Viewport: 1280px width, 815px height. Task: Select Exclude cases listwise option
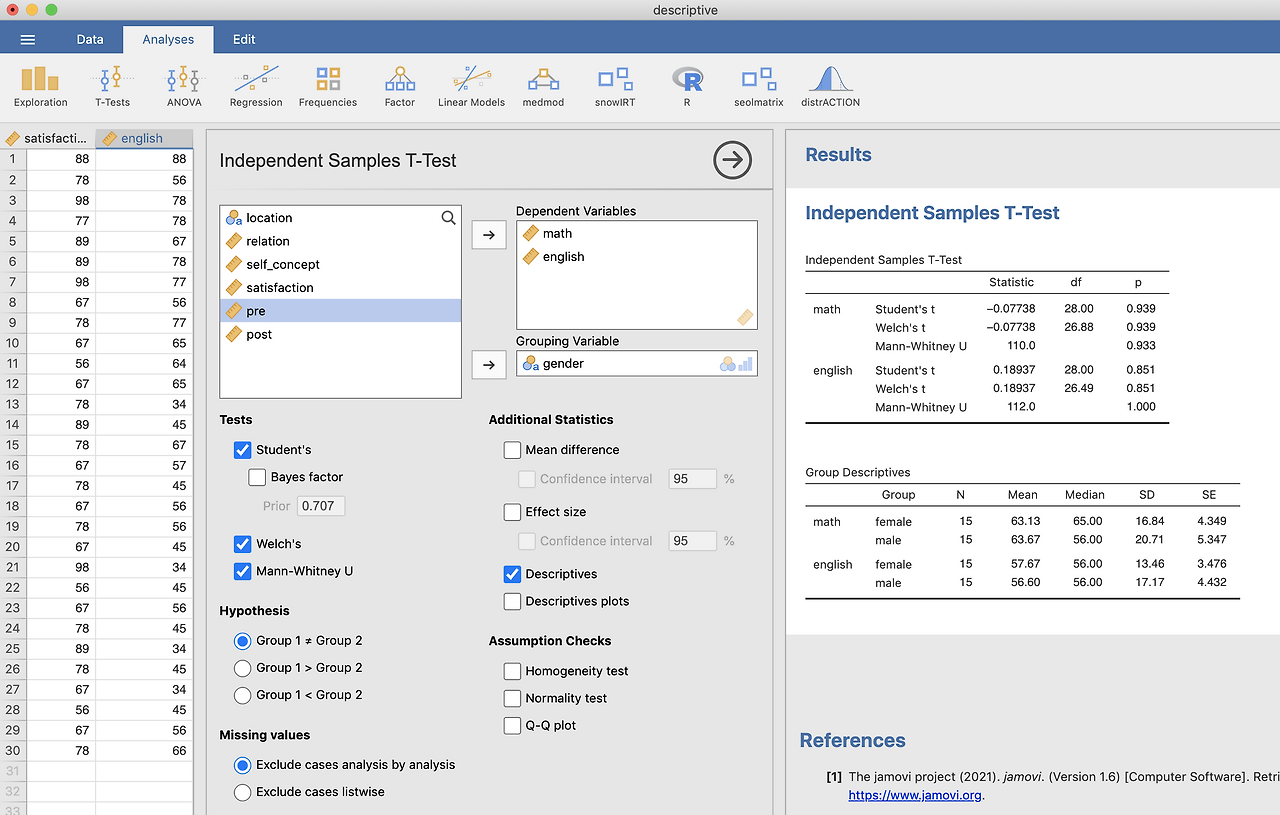tap(242, 792)
